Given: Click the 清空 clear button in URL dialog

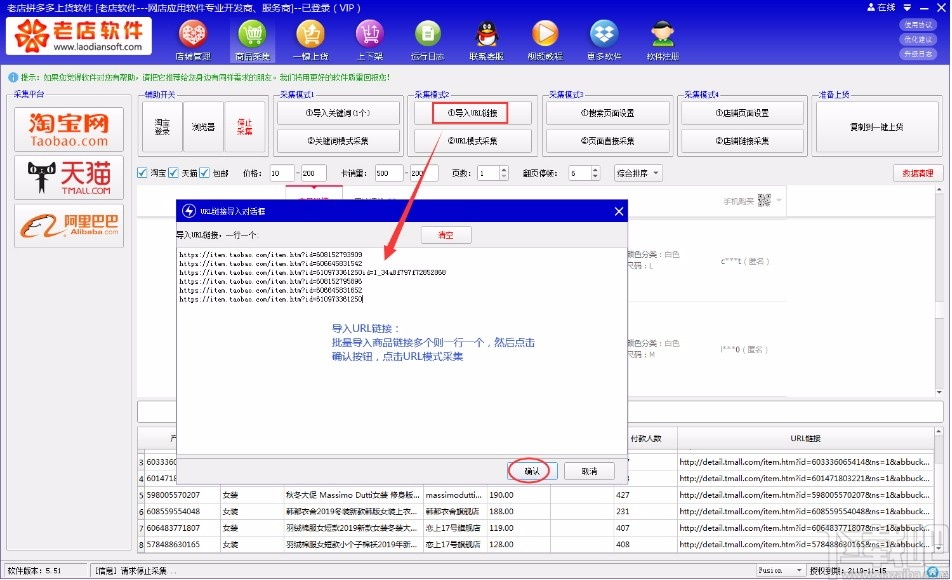Looking at the screenshot, I should point(446,235).
